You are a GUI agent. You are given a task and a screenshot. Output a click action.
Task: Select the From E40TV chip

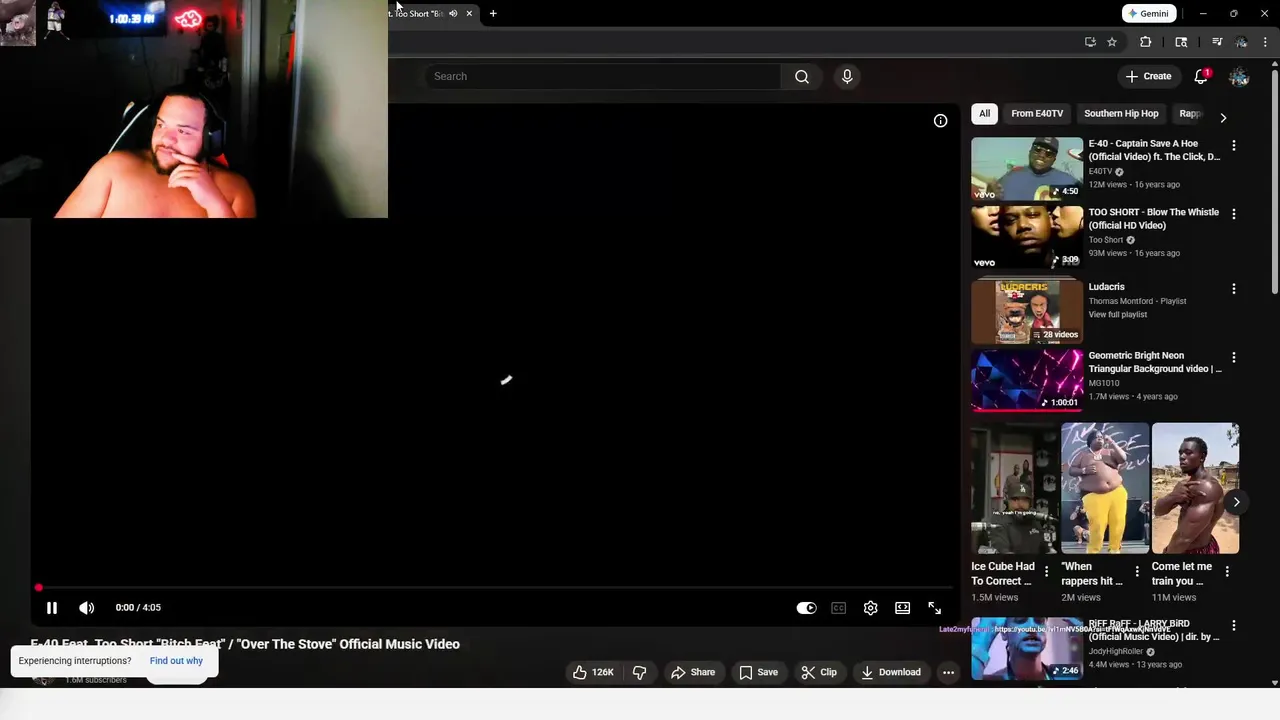(1037, 113)
